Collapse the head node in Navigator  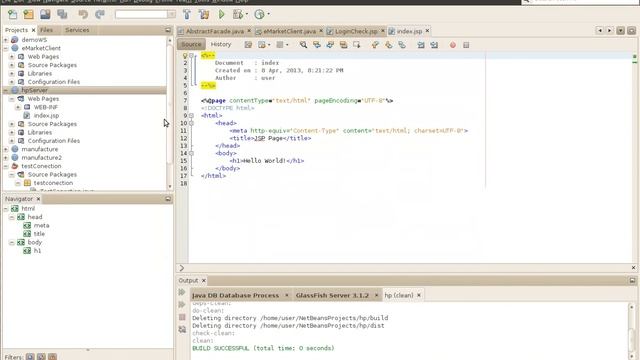click(12, 217)
